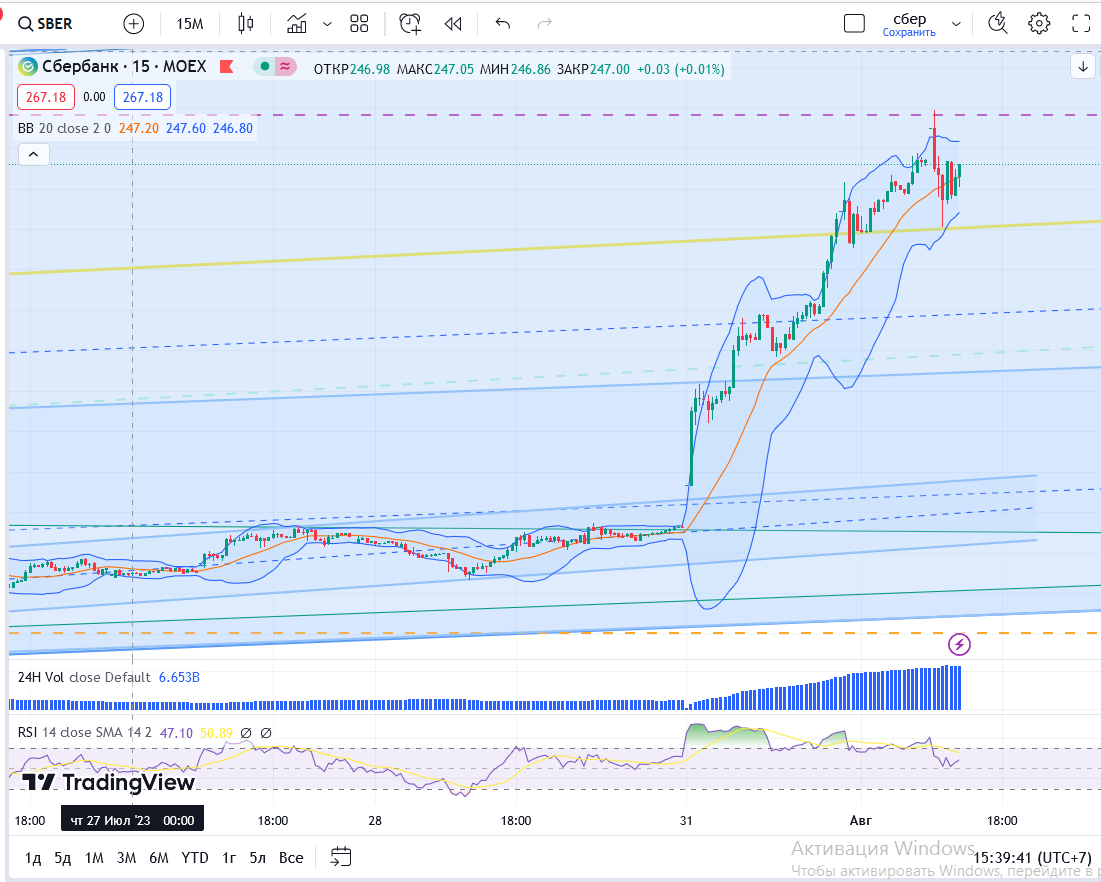
Task: Click the red sell price 267.18
Action: pyautogui.click(x=46, y=97)
